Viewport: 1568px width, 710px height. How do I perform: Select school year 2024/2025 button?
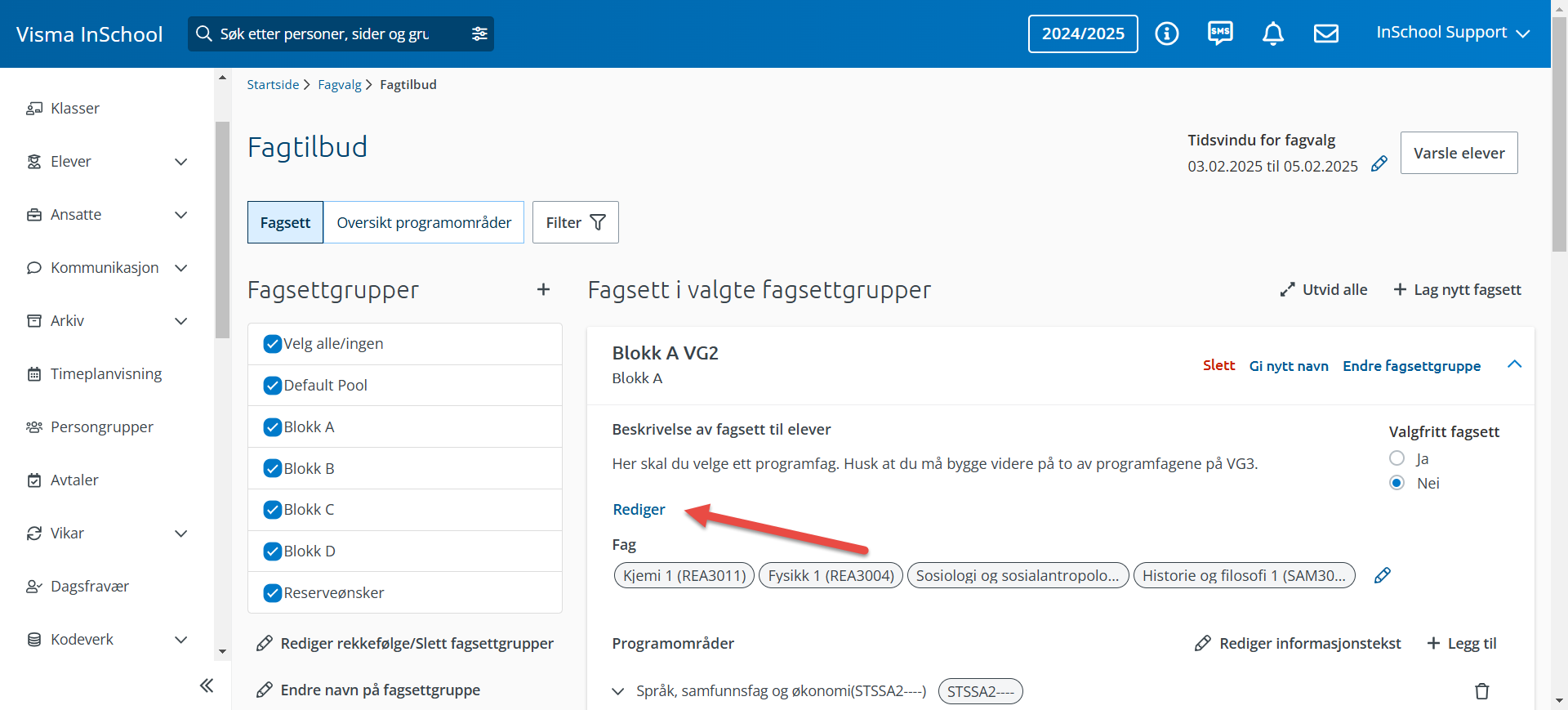(1083, 33)
